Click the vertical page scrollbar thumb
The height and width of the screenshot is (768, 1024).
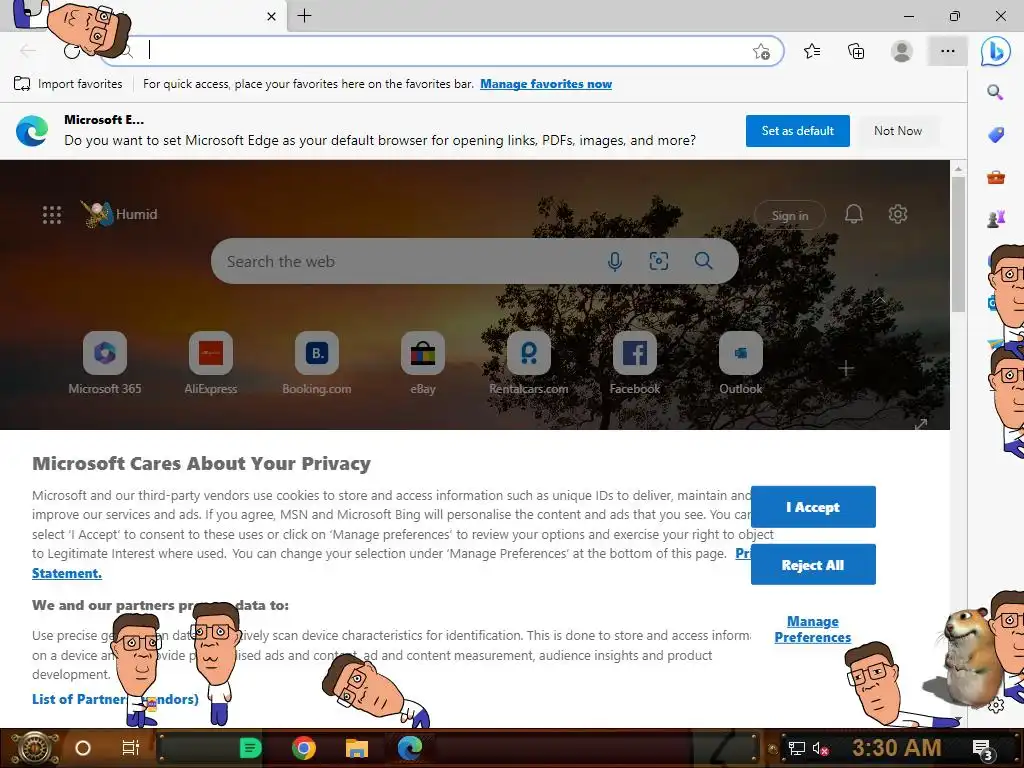coord(958,244)
